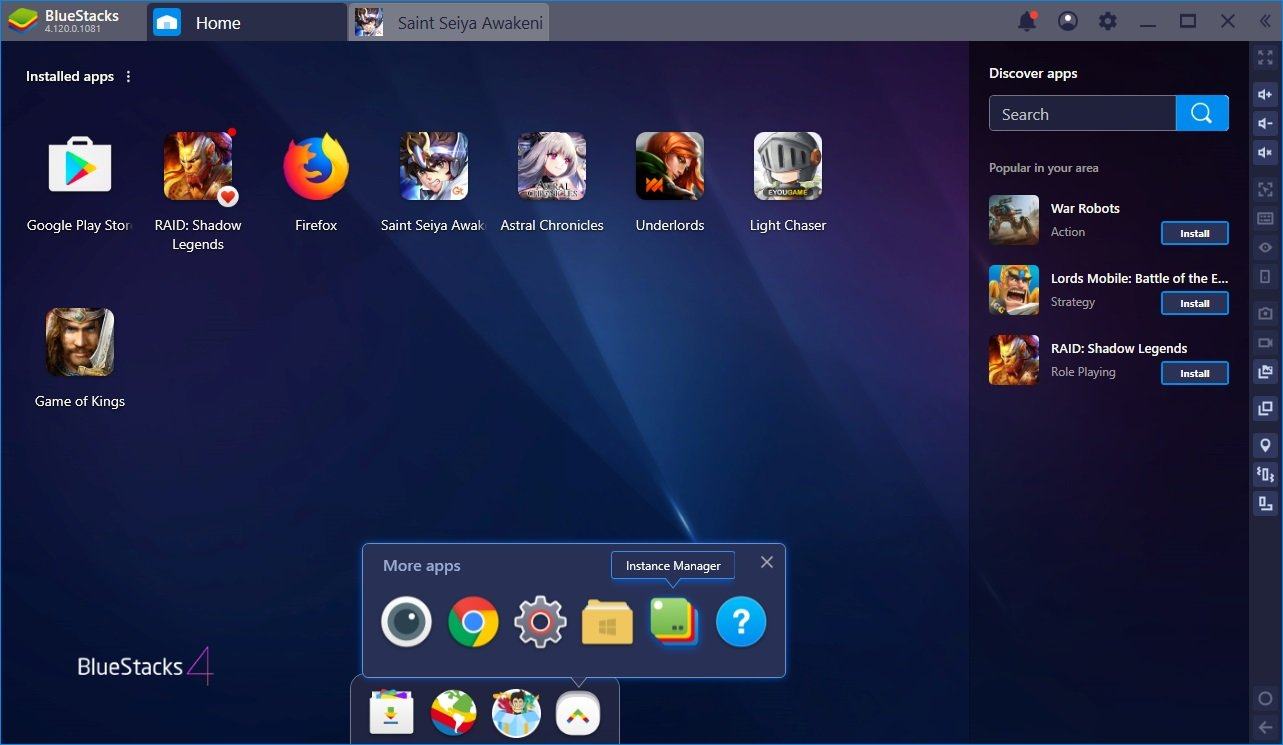
Task: Open the Firefox app
Action: [316, 166]
